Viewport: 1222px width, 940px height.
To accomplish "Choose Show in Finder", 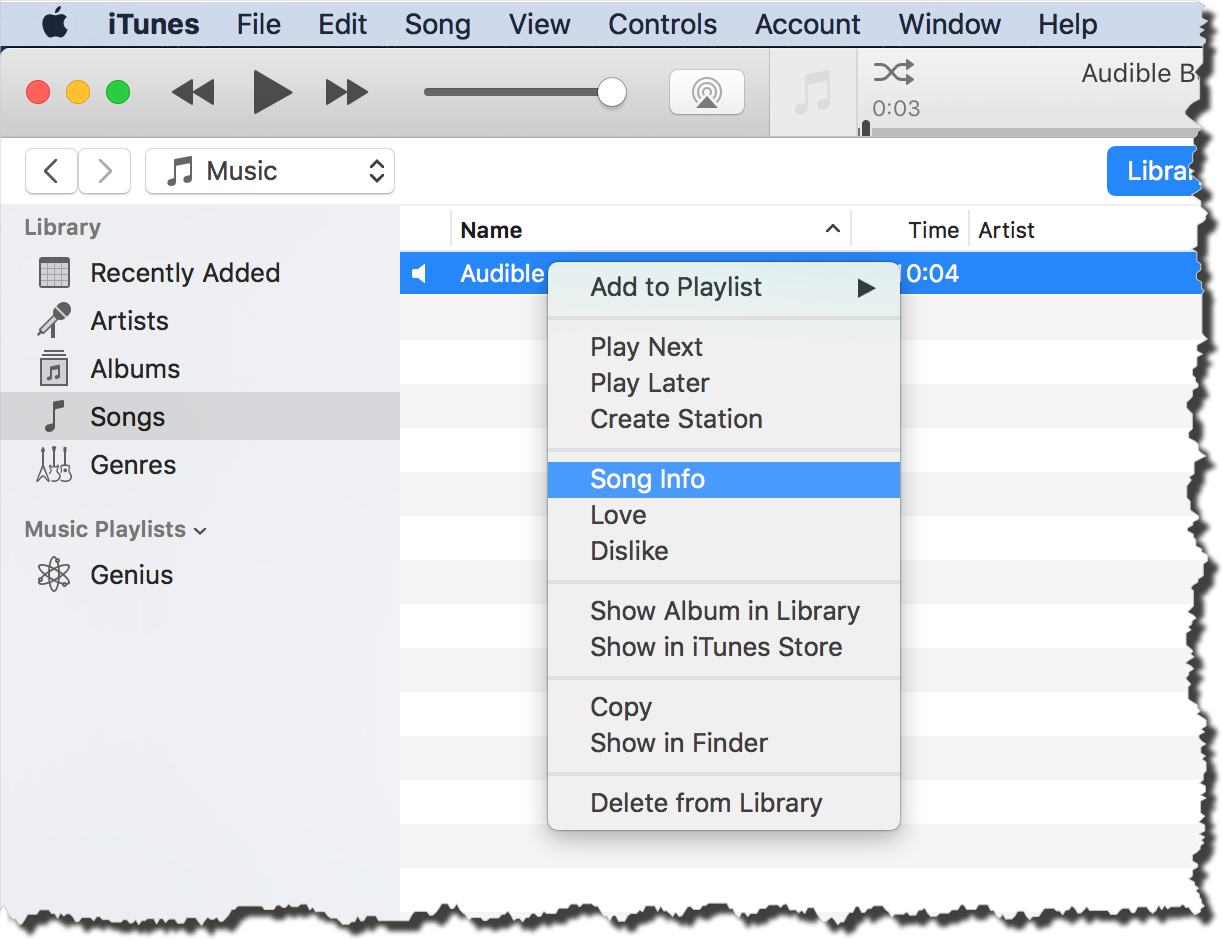I will (x=724, y=743).
